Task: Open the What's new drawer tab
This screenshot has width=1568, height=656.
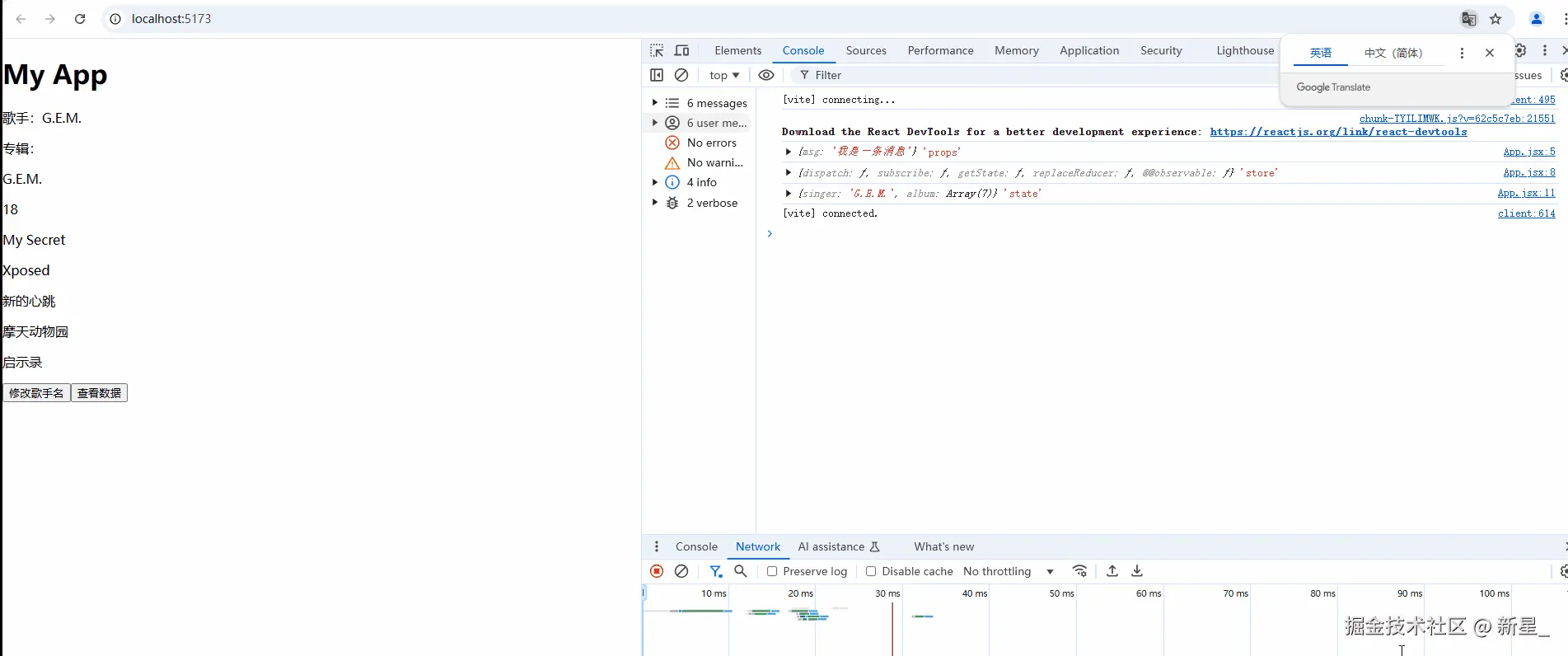Action: pyautogui.click(x=943, y=546)
